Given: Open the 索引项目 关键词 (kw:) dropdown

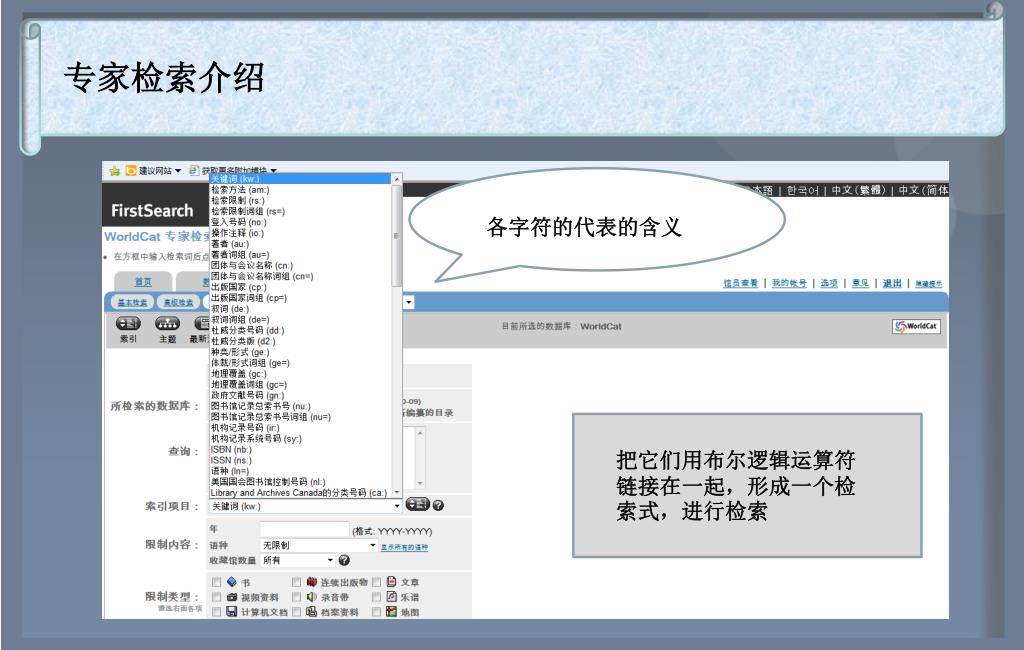Looking at the screenshot, I should coord(305,506).
